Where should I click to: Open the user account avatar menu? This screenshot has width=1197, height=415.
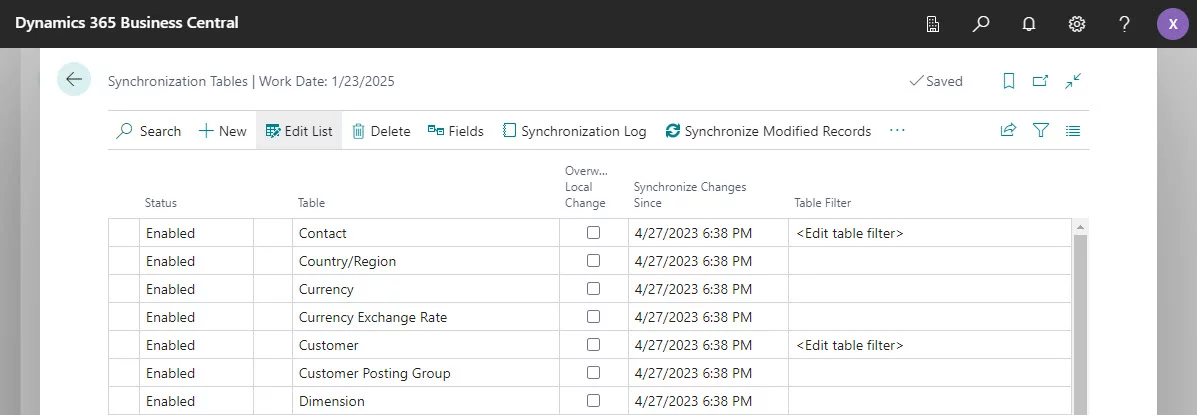click(x=1173, y=24)
